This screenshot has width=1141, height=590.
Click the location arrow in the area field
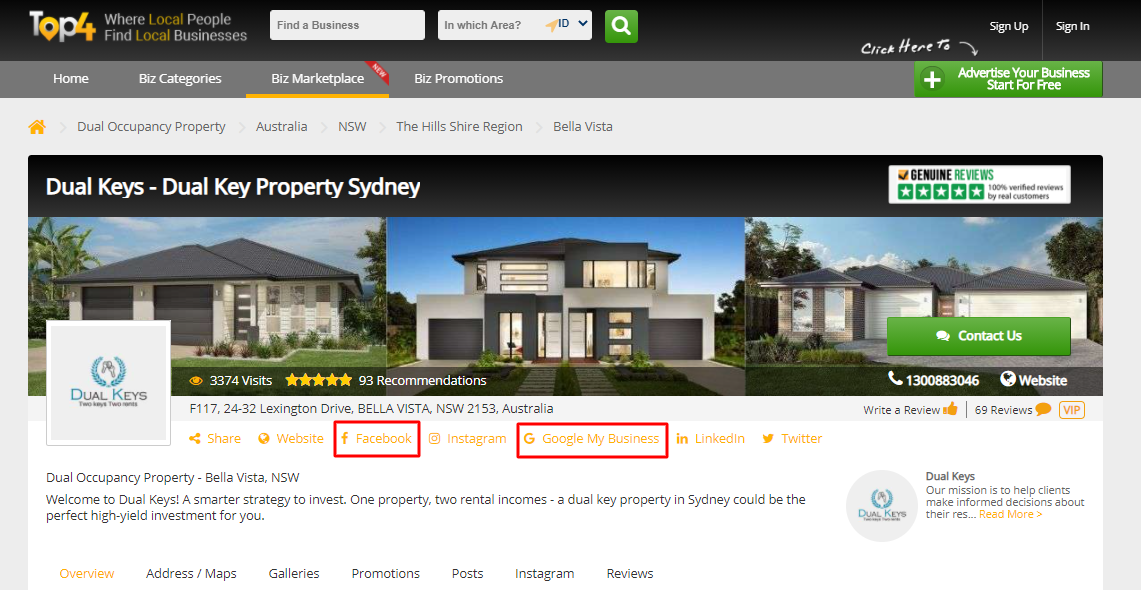[552, 25]
